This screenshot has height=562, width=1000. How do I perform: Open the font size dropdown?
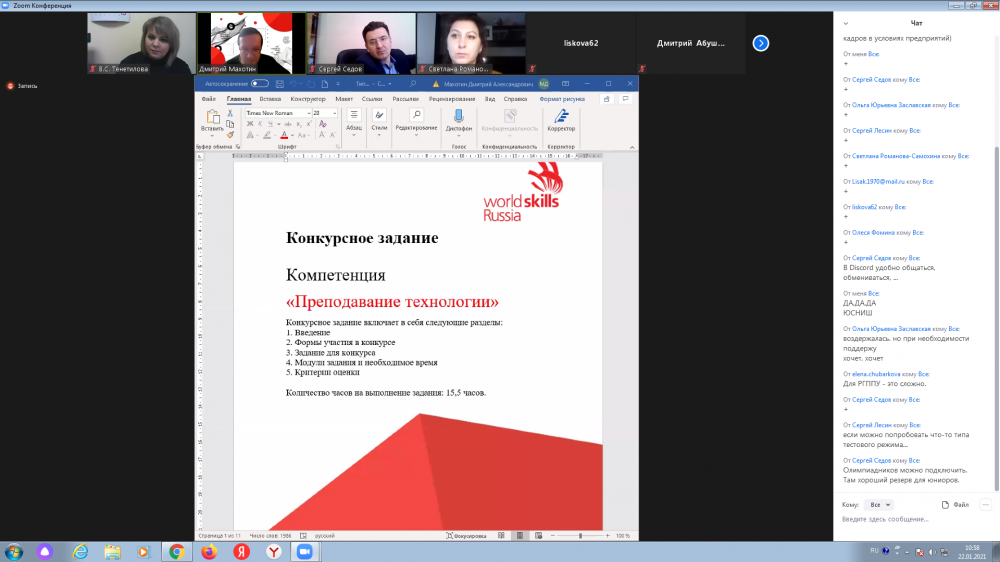tap(333, 113)
